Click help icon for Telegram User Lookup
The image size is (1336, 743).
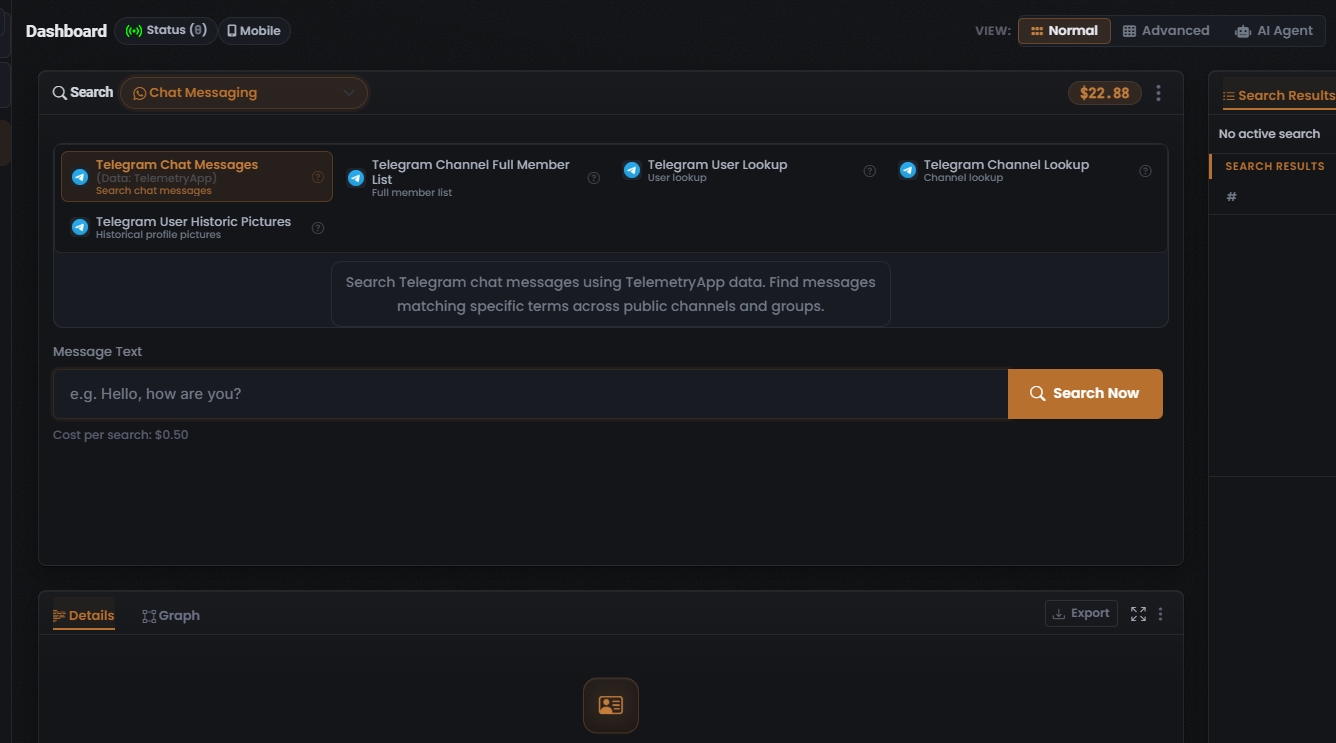[870, 171]
